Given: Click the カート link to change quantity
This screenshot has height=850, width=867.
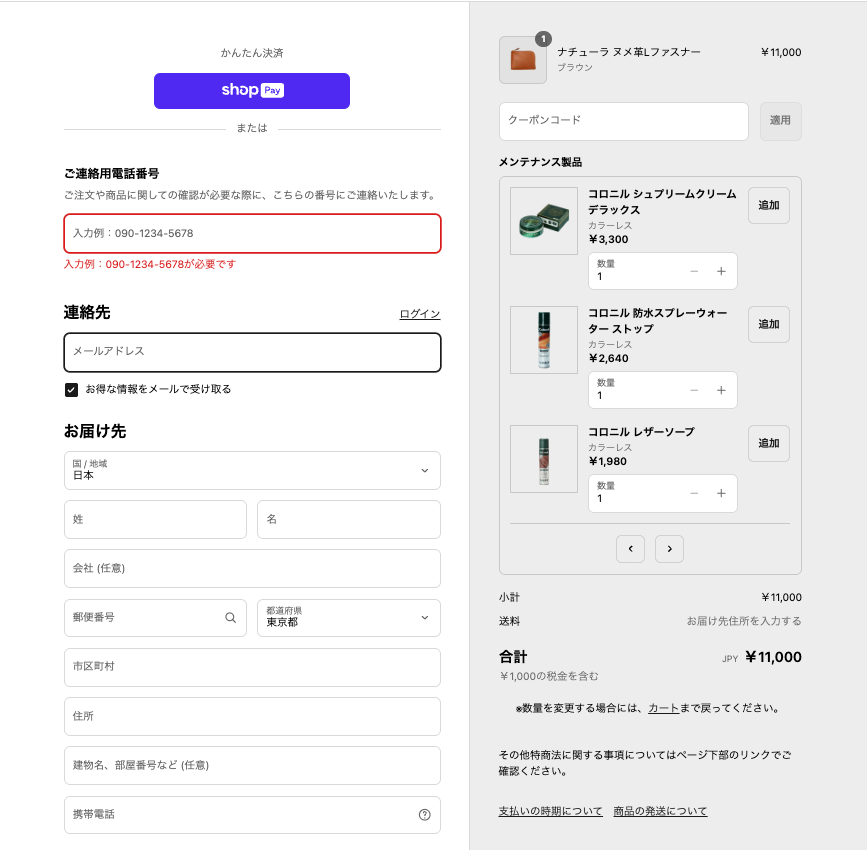Looking at the screenshot, I should [663, 708].
